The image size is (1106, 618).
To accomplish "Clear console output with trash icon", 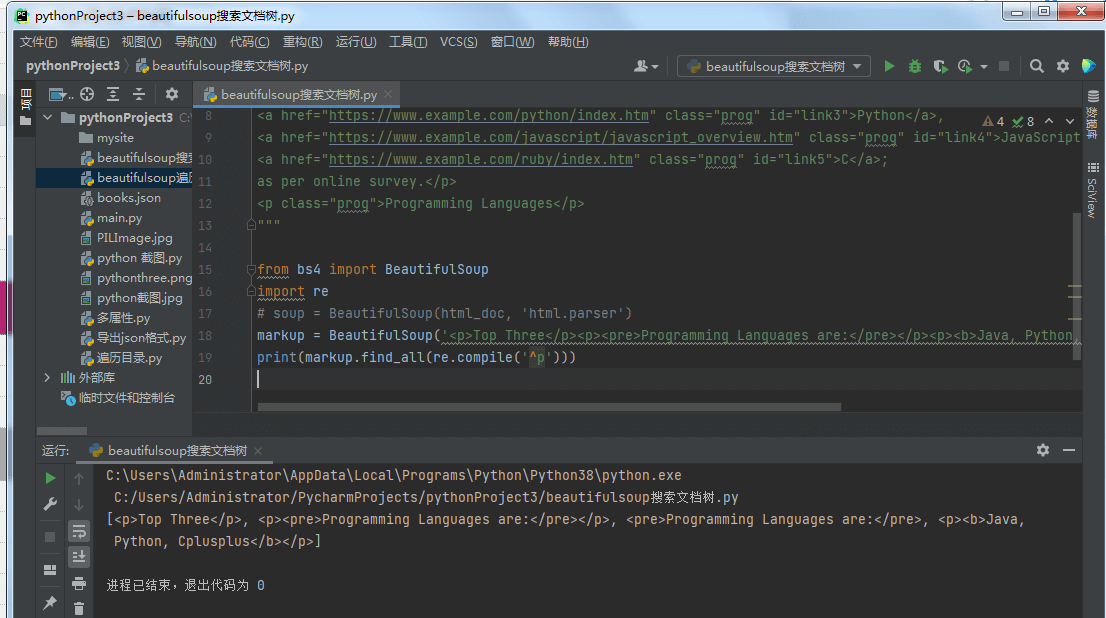I will click(x=79, y=608).
